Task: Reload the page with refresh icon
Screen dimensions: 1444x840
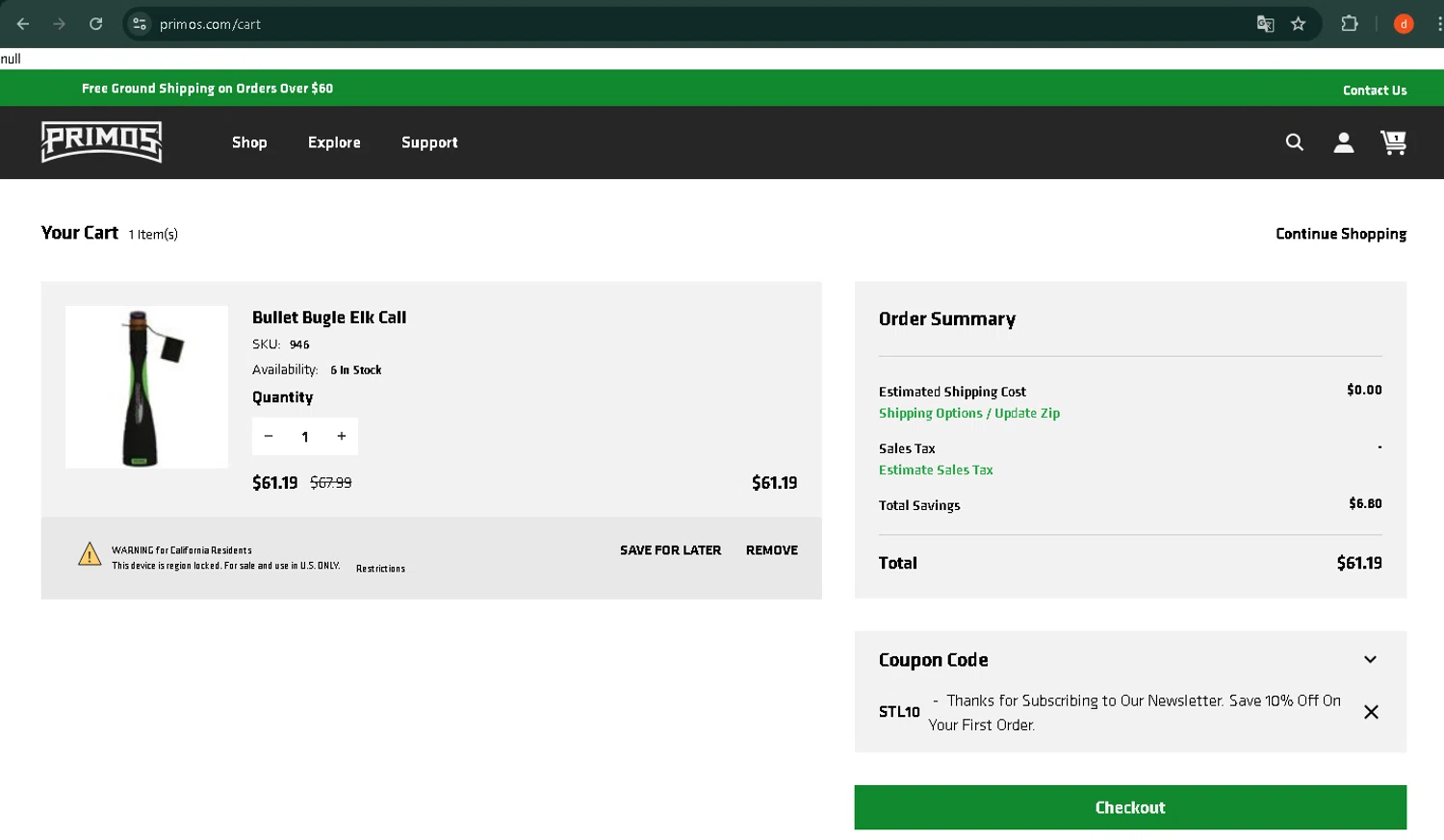Action: pos(96,24)
